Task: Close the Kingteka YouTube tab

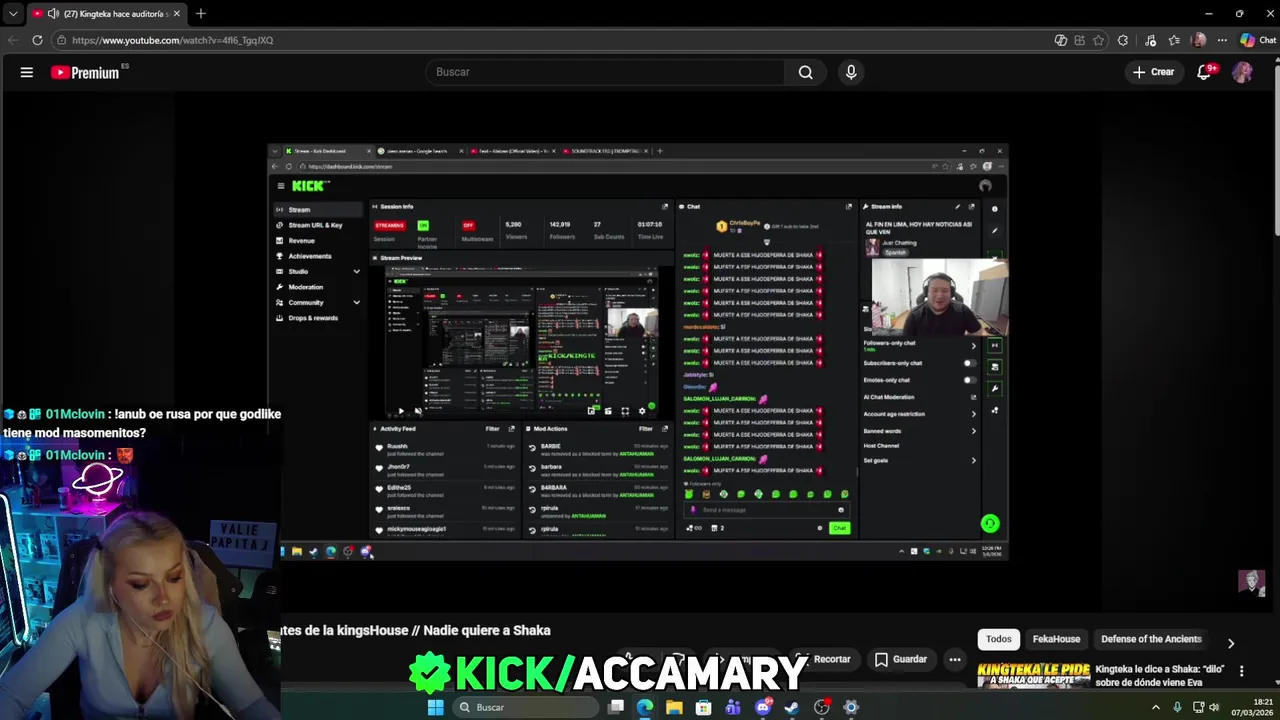Action: tap(176, 14)
